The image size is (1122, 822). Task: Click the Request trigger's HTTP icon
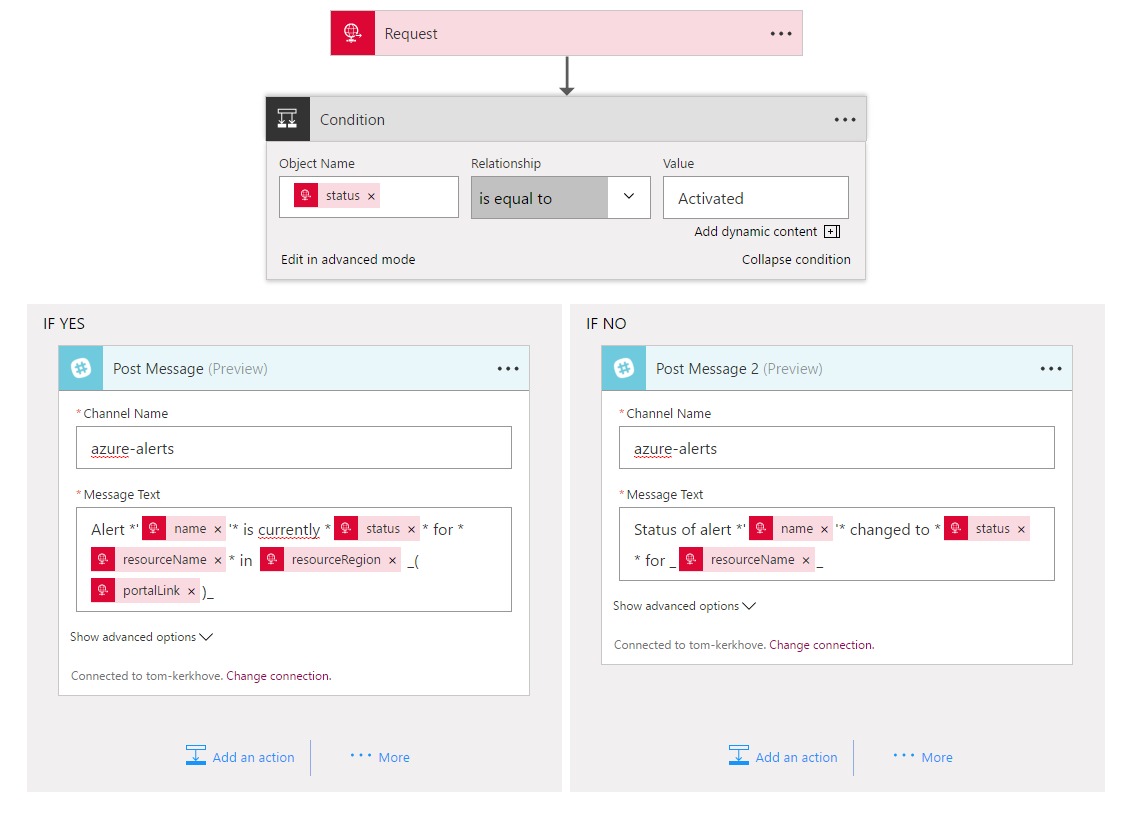point(352,32)
